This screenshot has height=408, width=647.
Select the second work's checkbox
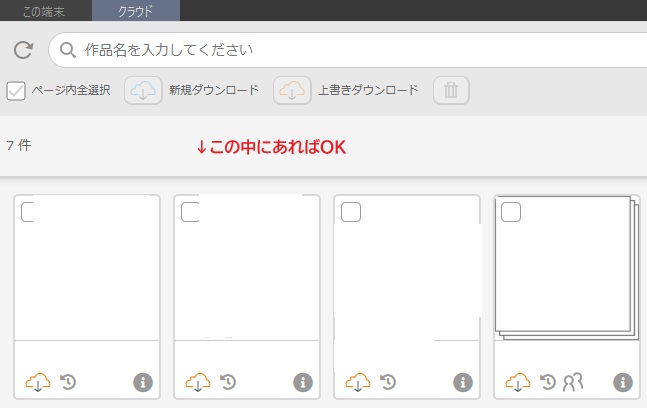coord(190,211)
